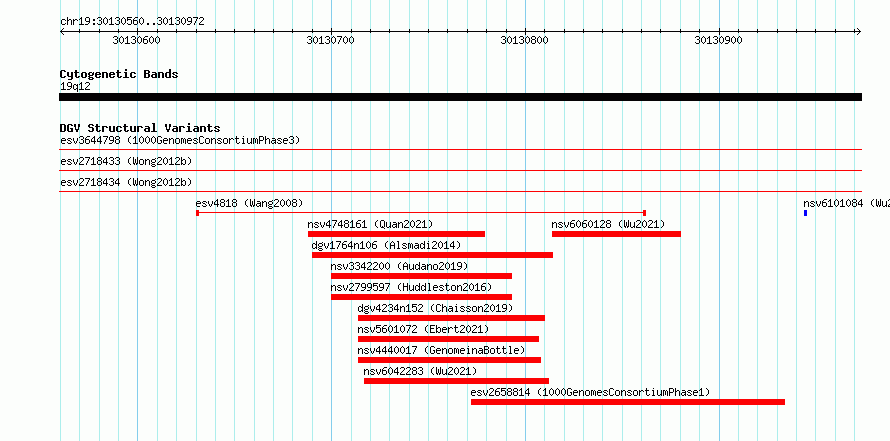Click the red bar under nsv5601072

(x=448, y=339)
